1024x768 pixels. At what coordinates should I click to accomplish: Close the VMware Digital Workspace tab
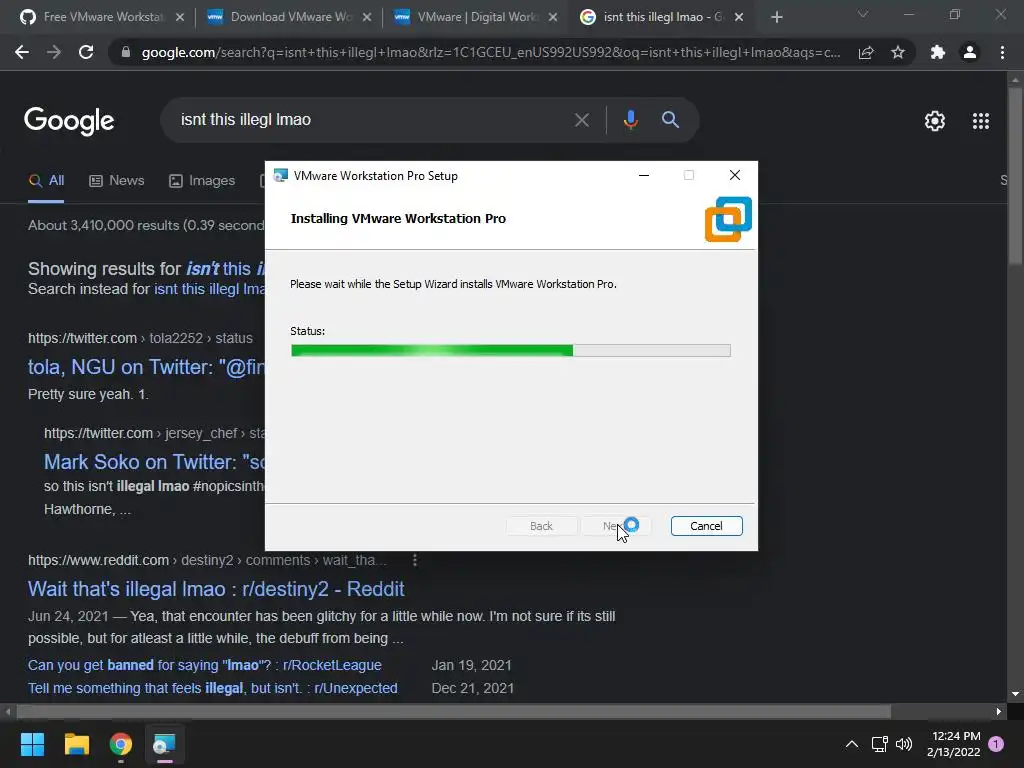point(553,17)
